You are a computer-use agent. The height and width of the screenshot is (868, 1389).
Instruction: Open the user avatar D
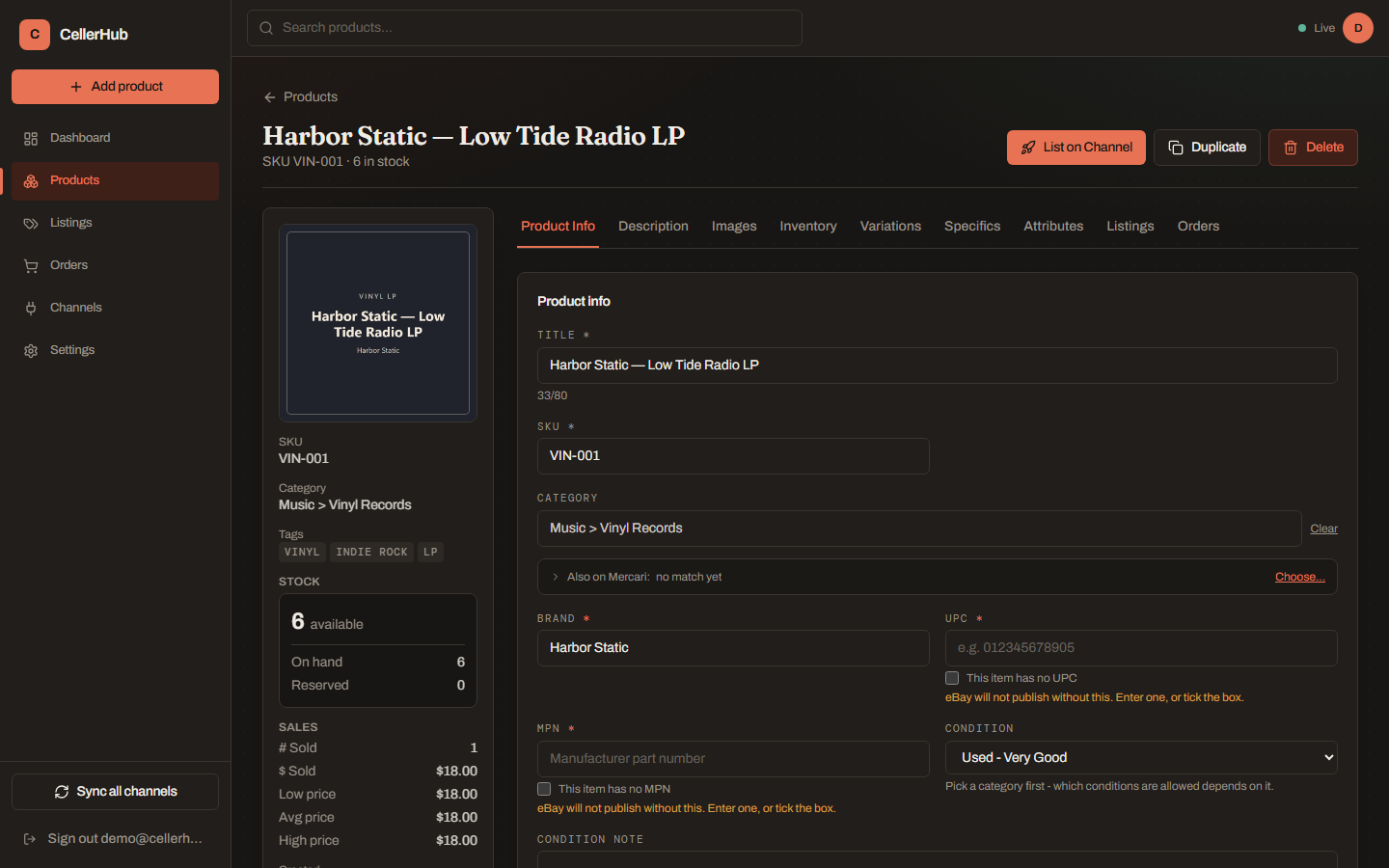tap(1358, 28)
